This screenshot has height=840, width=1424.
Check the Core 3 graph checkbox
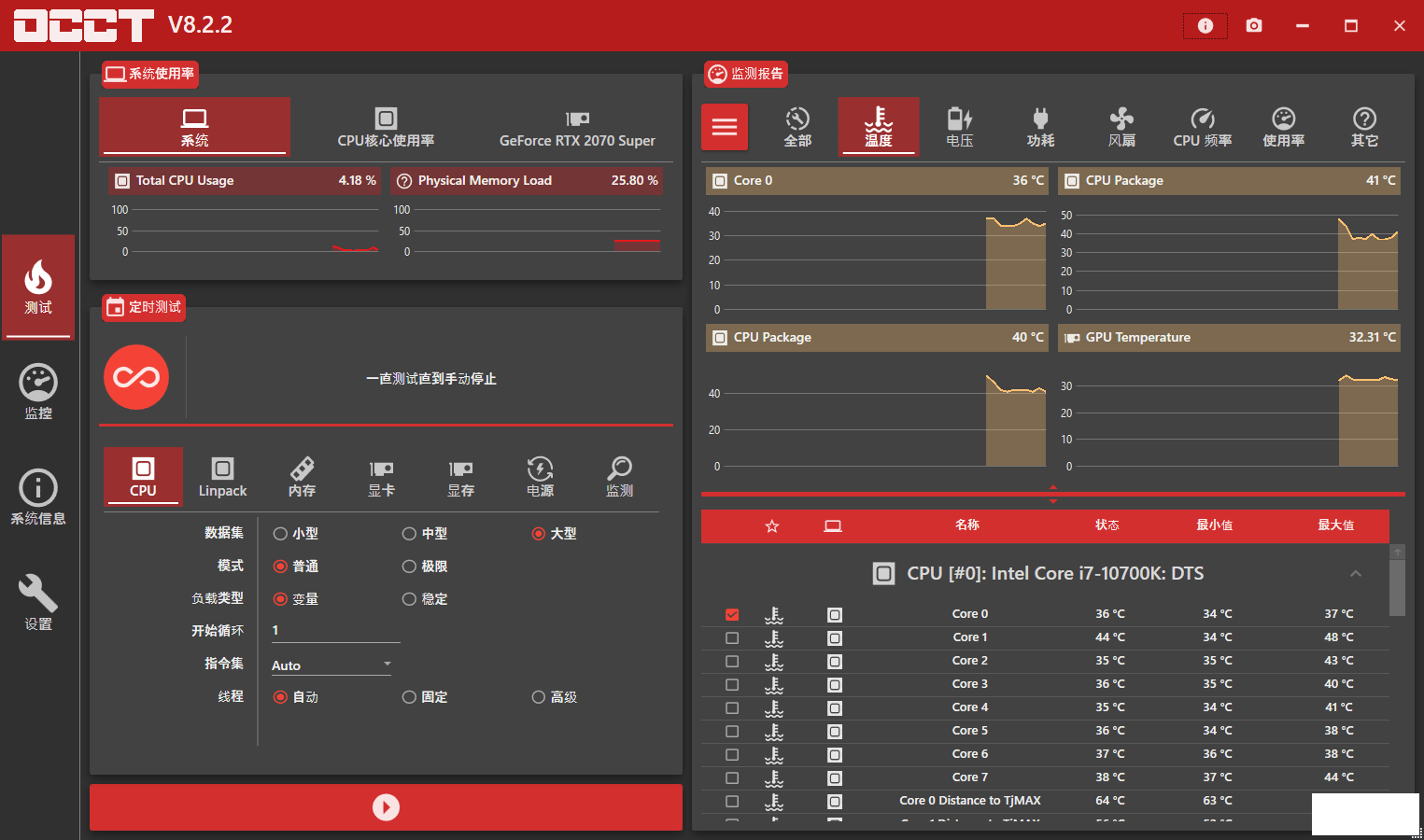click(732, 684)
